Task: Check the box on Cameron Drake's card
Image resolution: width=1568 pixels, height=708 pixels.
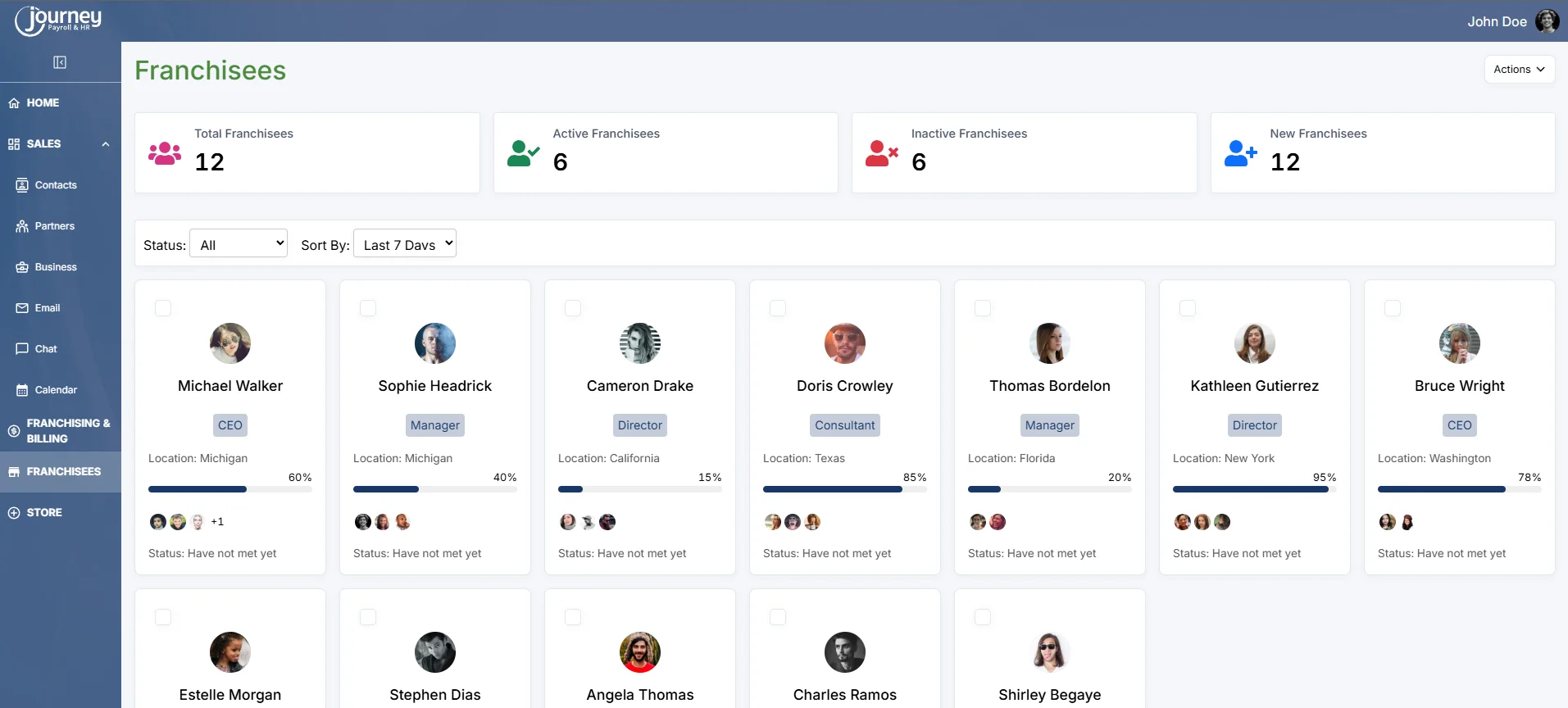Action: (573, 308)
